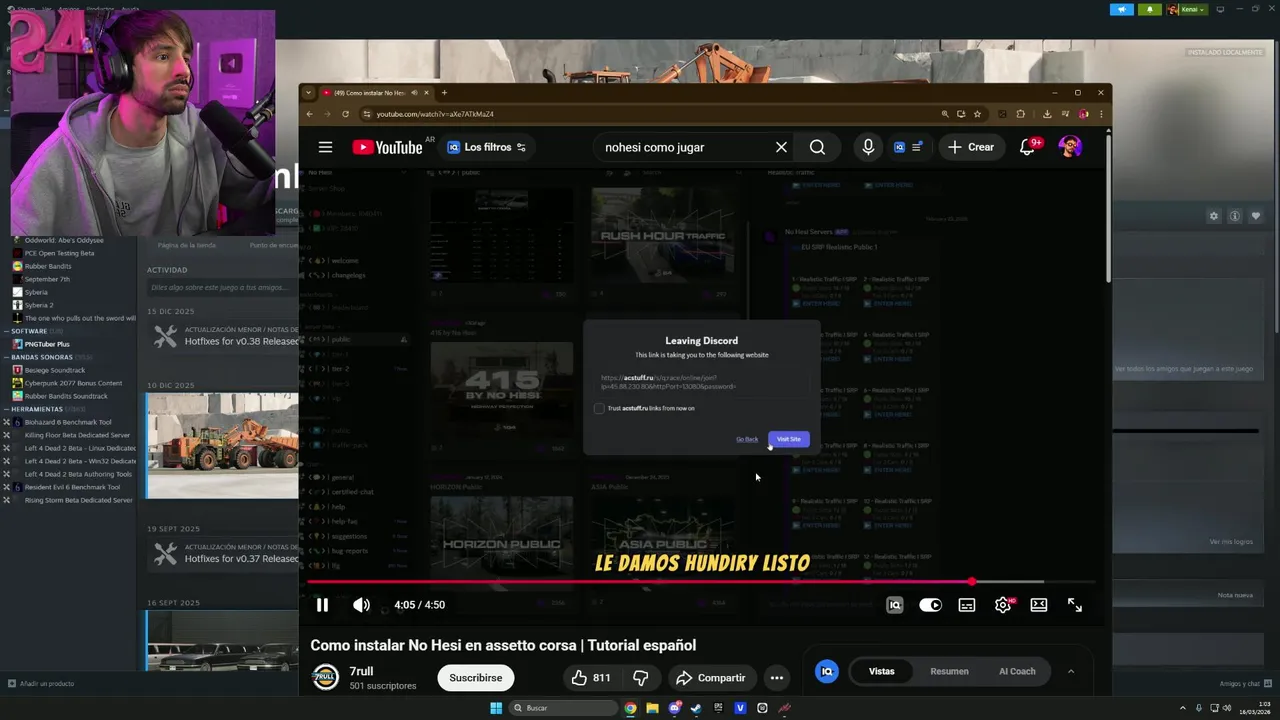Open Steam game info icon
This screenshot has height=720, width=1280.
coord(1235,216)
